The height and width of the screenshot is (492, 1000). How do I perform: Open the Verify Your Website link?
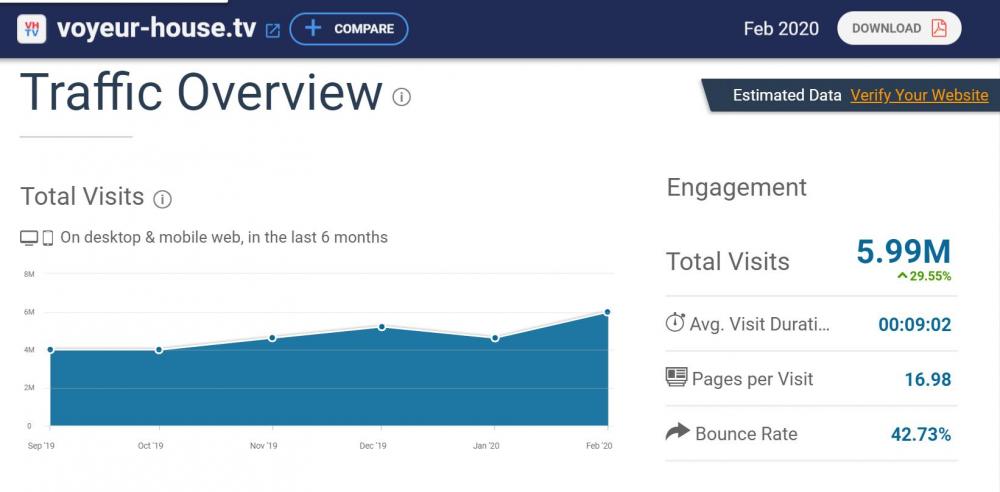point(919,95)
